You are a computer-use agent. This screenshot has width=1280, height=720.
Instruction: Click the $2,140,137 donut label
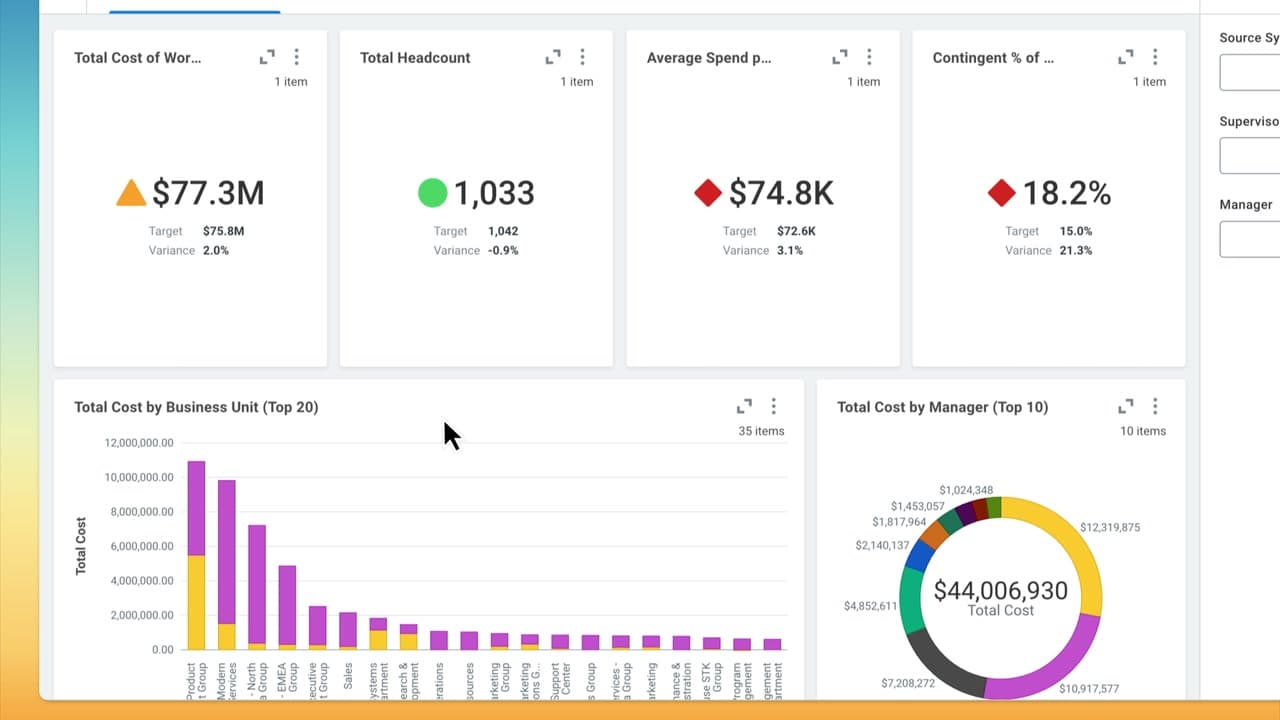(882, 545)
